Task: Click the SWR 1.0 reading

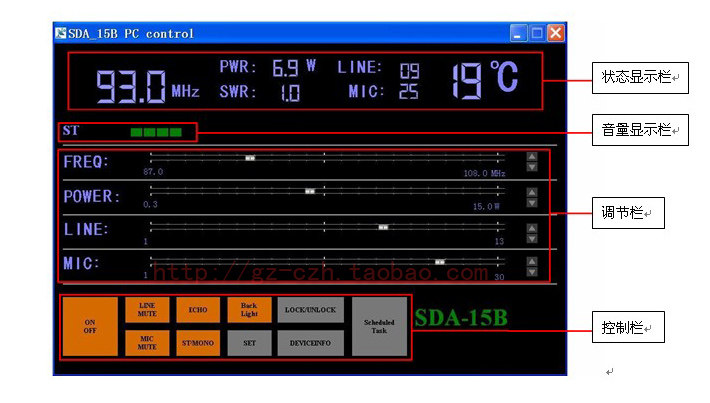Action: pos(260,92)
